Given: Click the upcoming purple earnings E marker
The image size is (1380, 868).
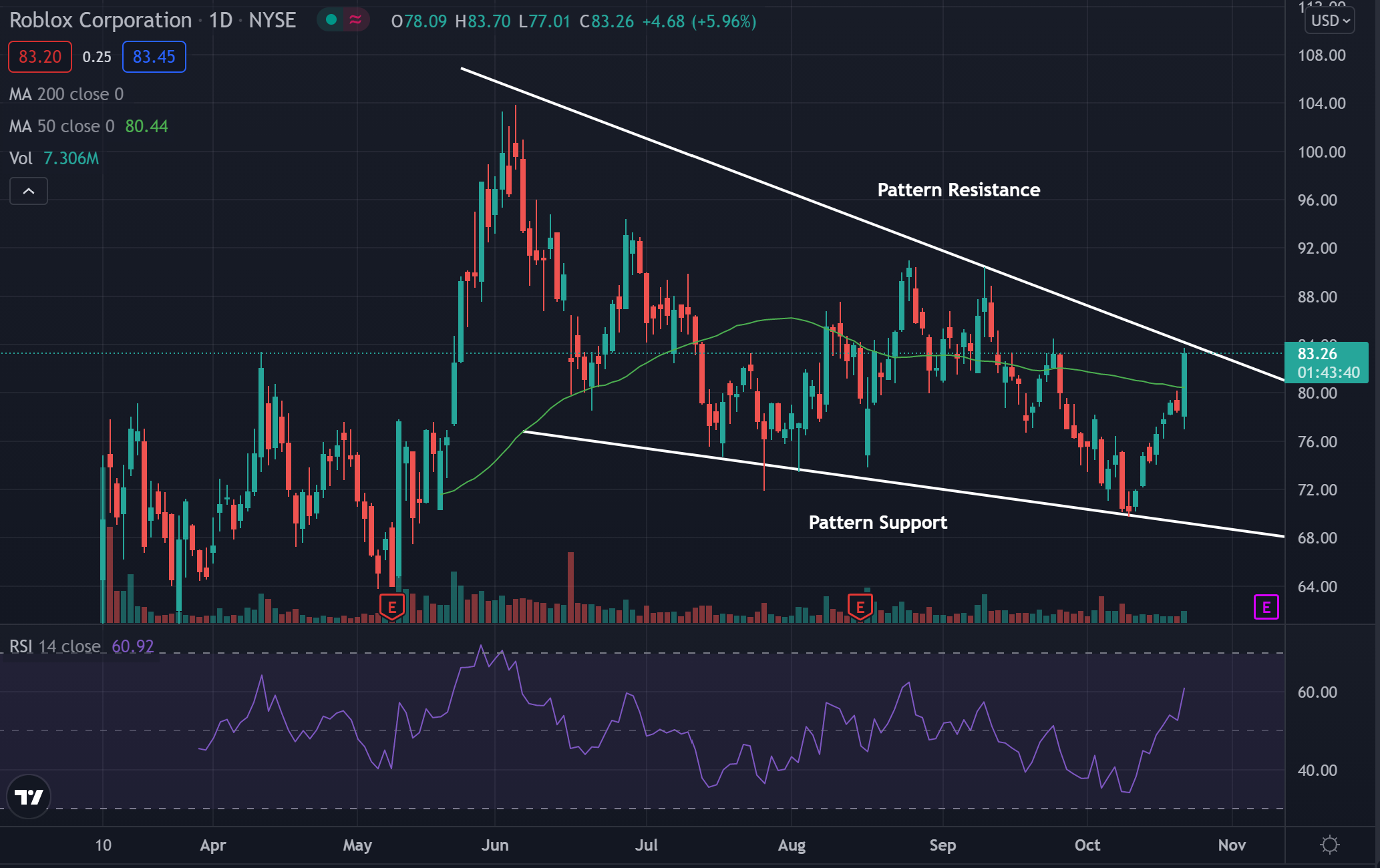Looking at the screenshot, I should [1266, 607].
